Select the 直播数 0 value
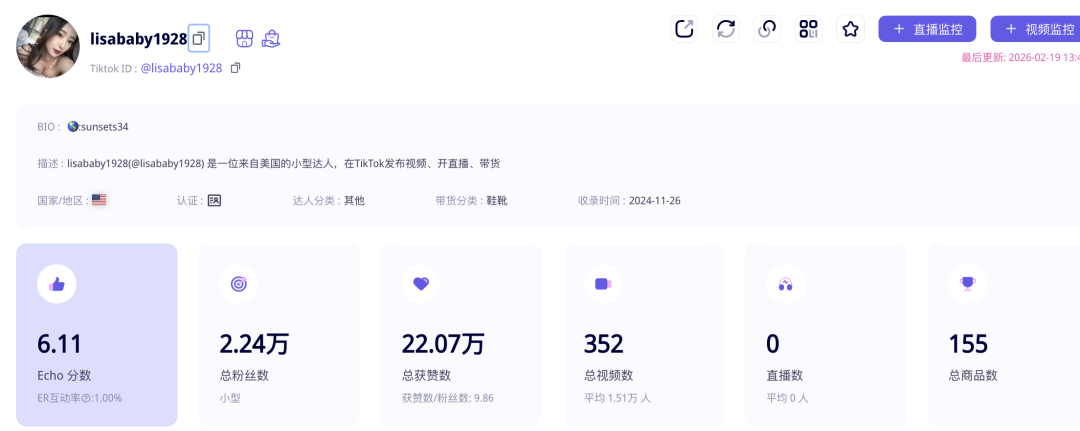The height and width of the screenshot is (431, 1080). pos(772,344)
